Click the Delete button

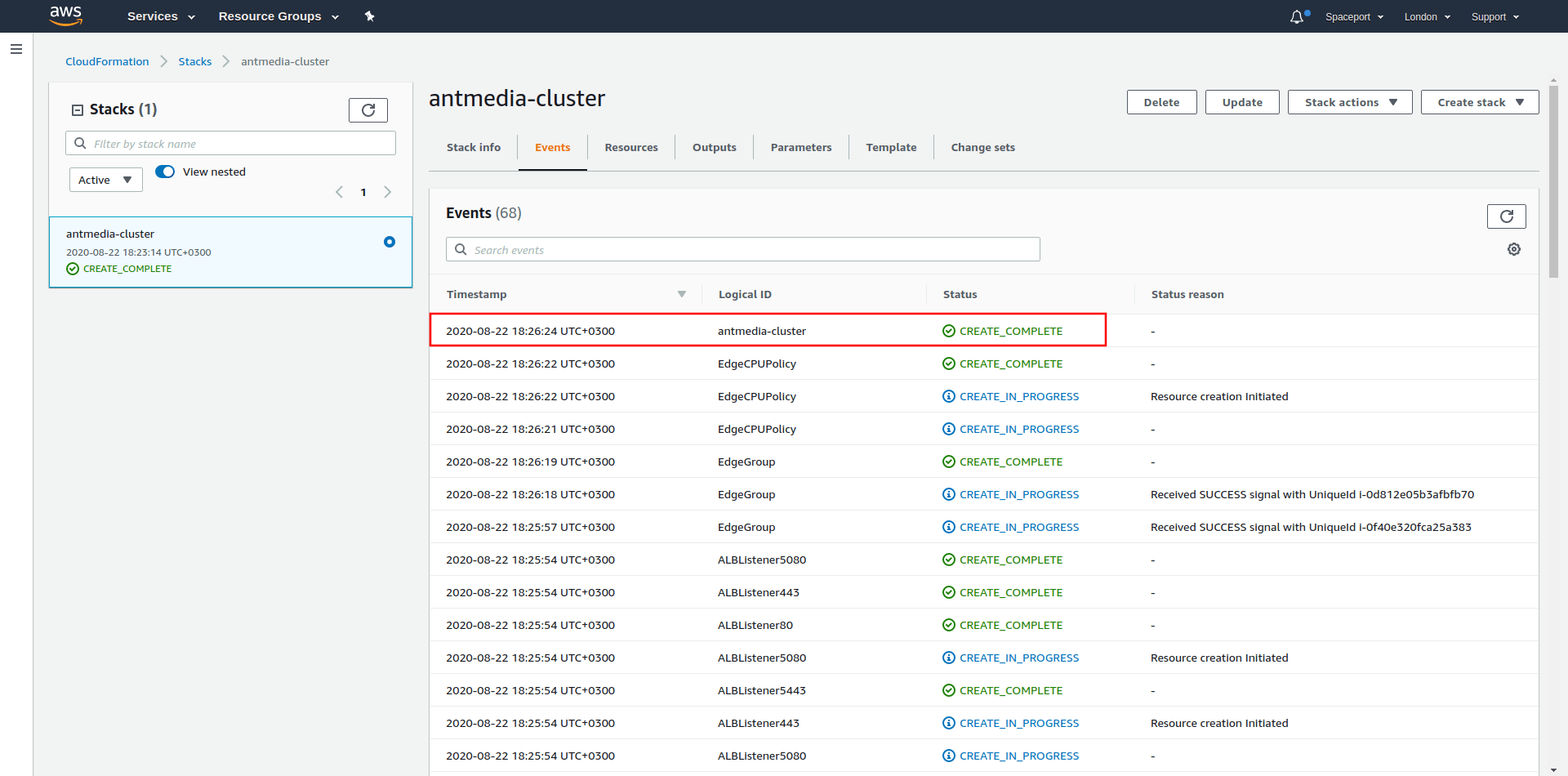pos(1162,102)
